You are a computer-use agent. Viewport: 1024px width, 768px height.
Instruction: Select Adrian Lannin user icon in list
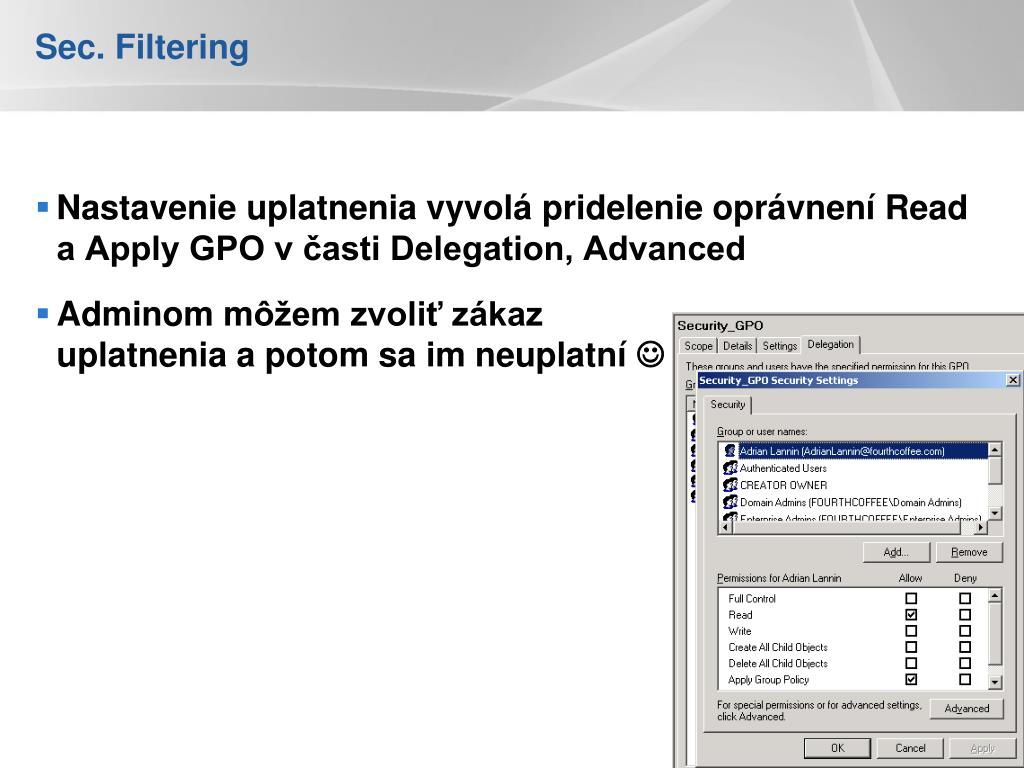(x=730, y=451)
